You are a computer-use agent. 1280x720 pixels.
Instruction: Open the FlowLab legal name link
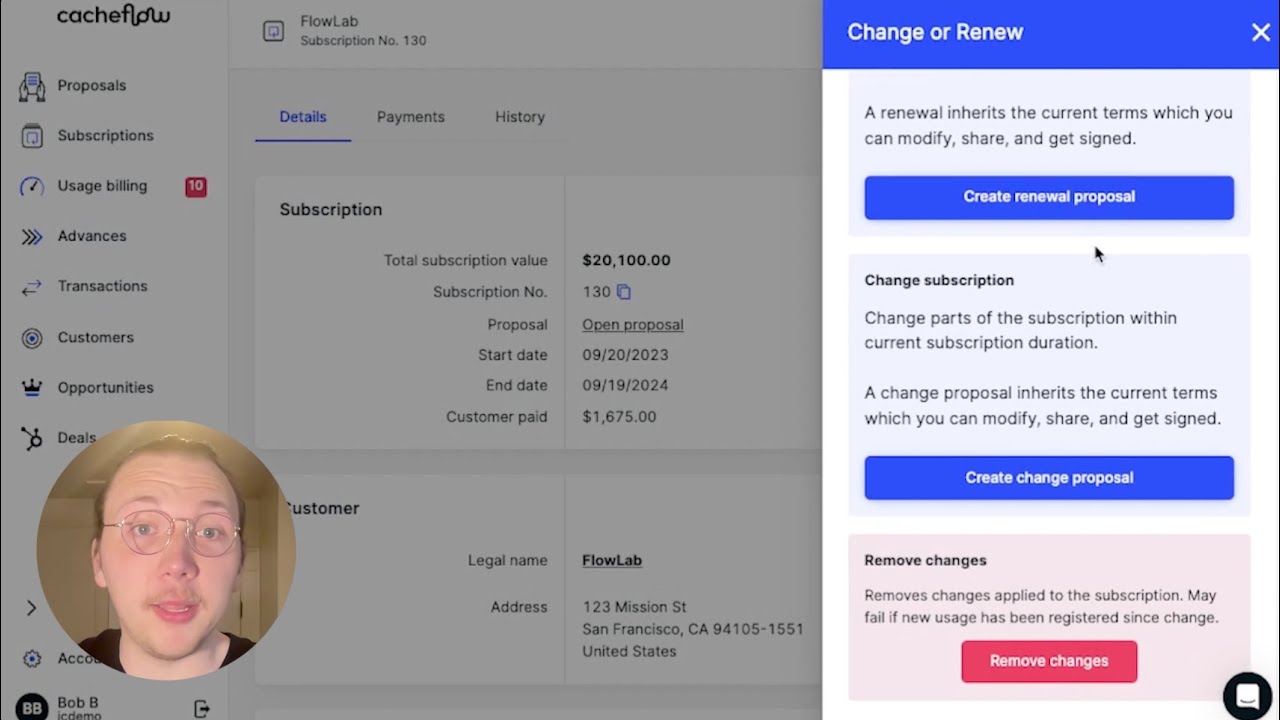pos(612,561)
